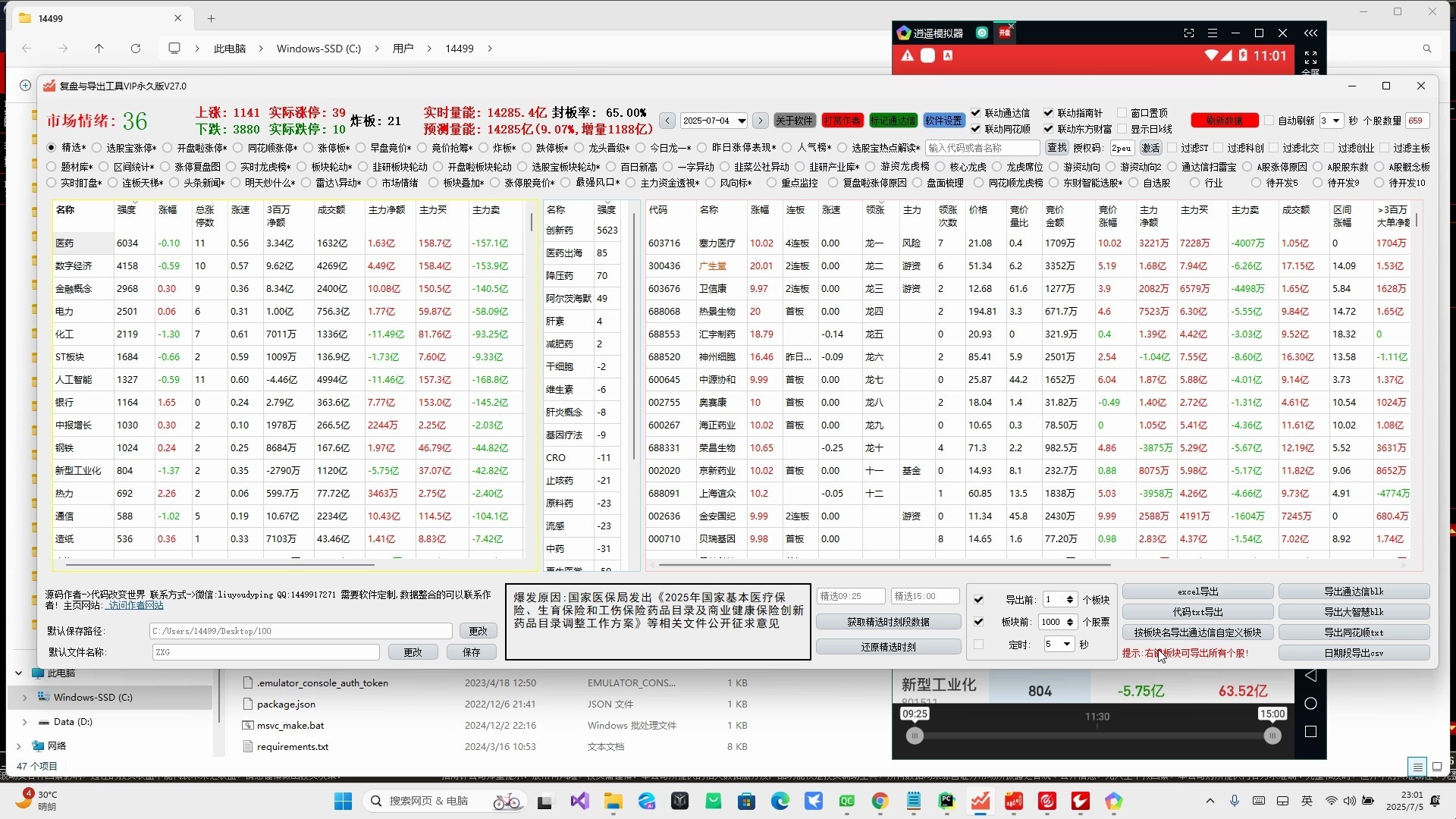Click the 输入代码或者名称 input field
Image resolution: width=1456 pixels, height=819 pixels.
pyautogui.click(x=982, y=147)
